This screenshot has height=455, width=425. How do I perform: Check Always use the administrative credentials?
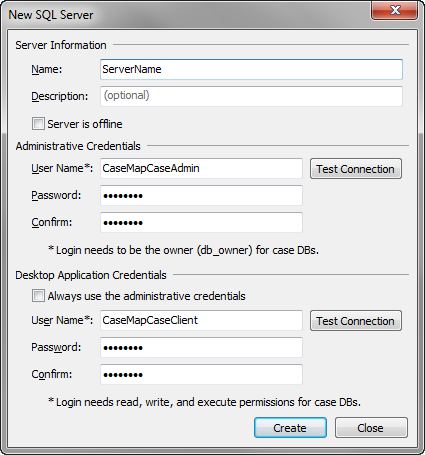coord(38,296)
